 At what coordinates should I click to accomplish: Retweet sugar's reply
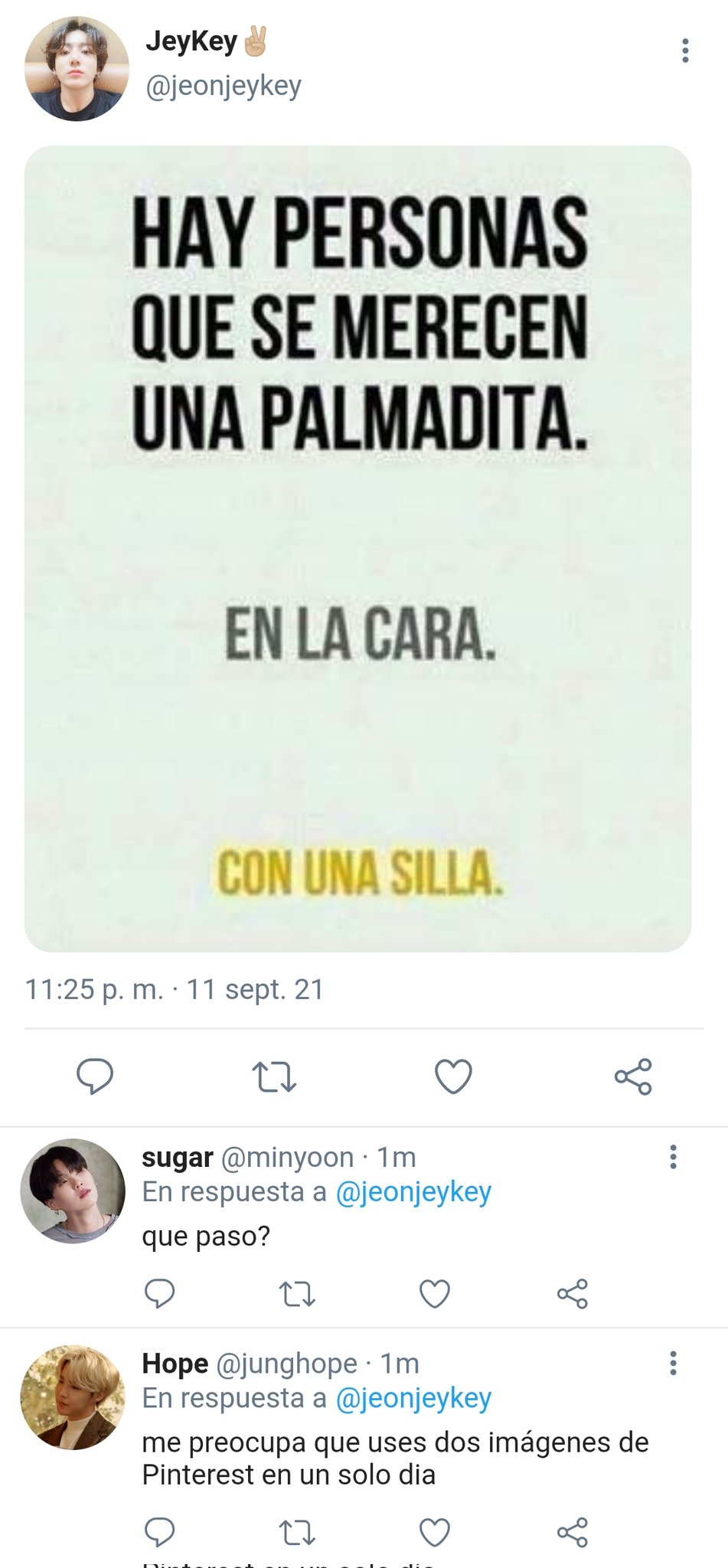297,1294
